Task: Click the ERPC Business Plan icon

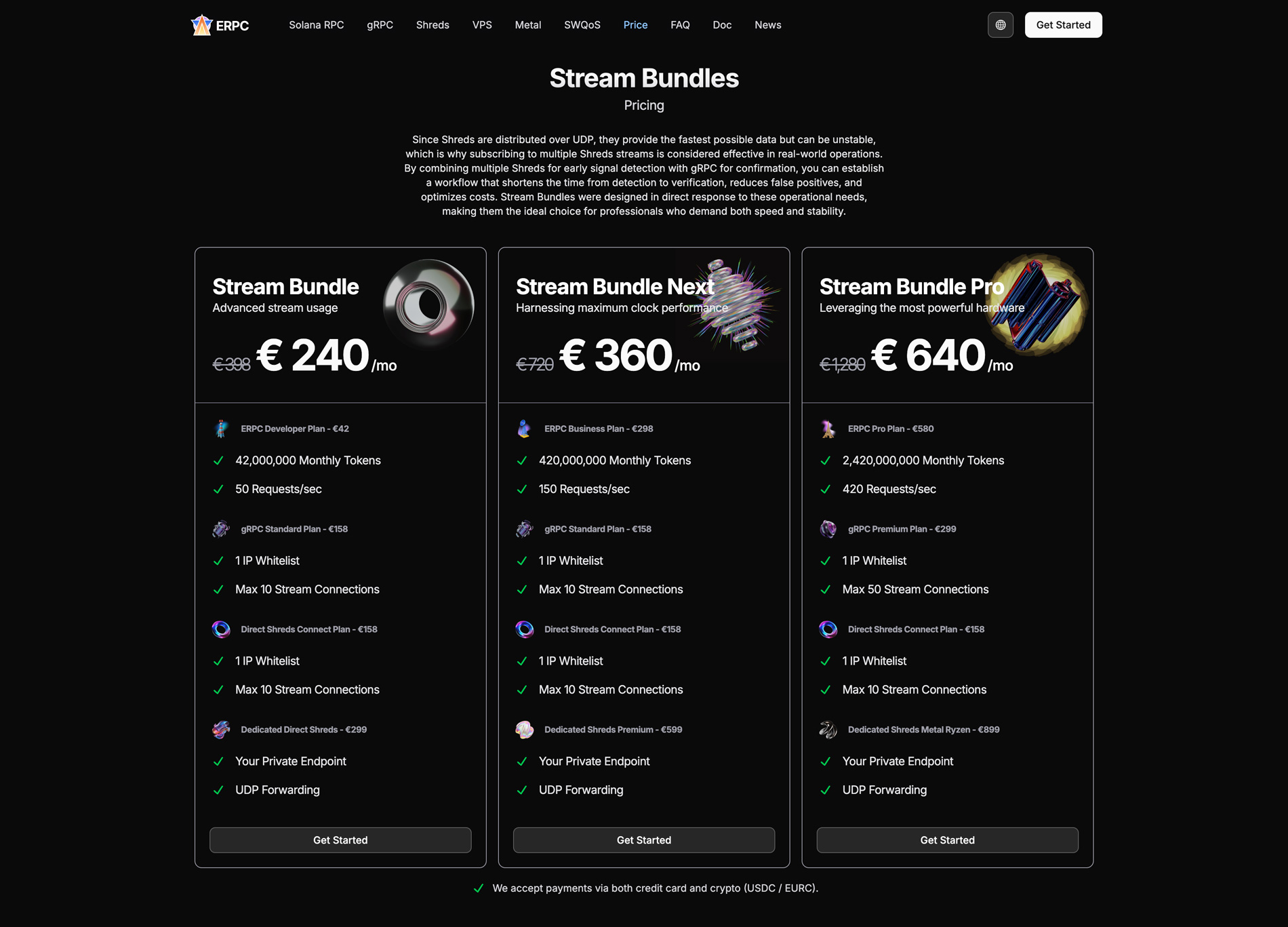Action: coord(524,429)
